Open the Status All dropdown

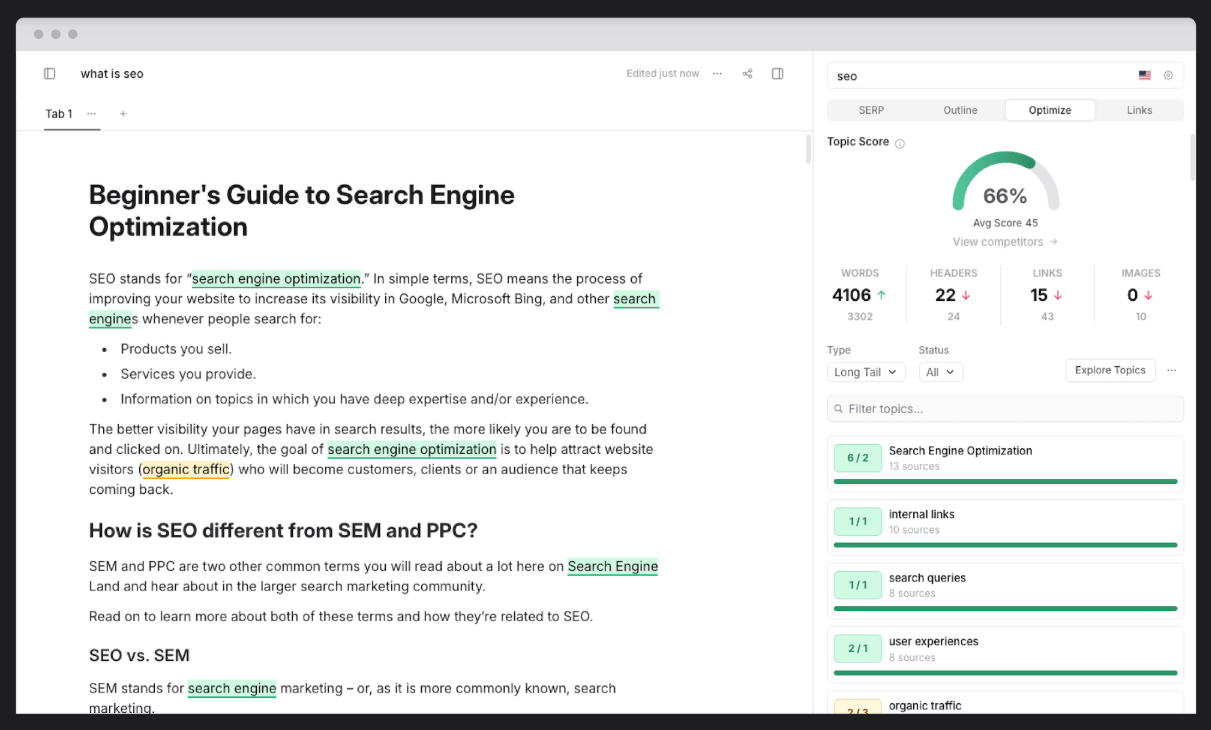941,372
